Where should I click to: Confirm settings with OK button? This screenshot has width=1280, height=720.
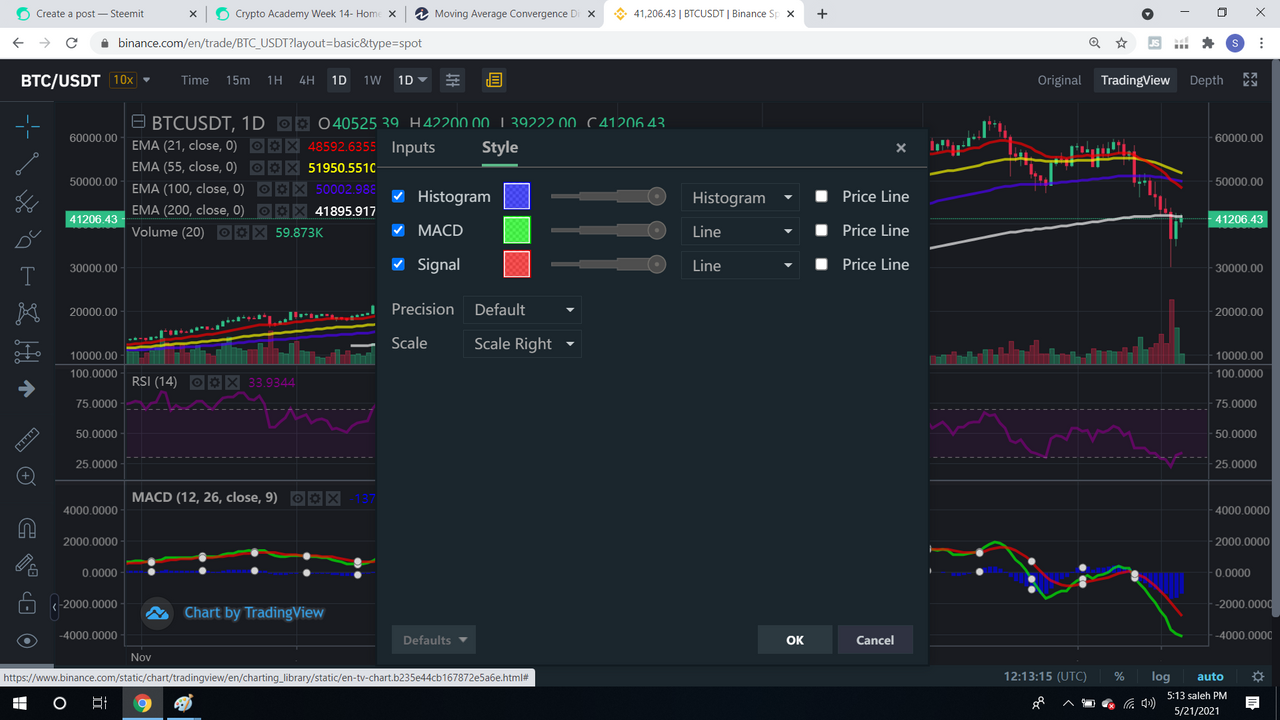pos(795,640)
